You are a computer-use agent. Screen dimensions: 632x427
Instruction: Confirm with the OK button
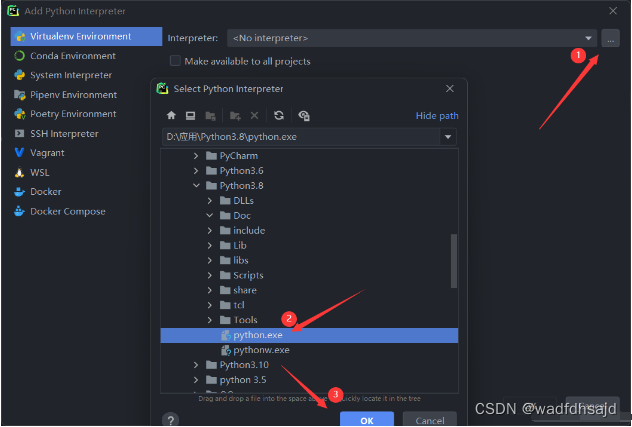367,419
